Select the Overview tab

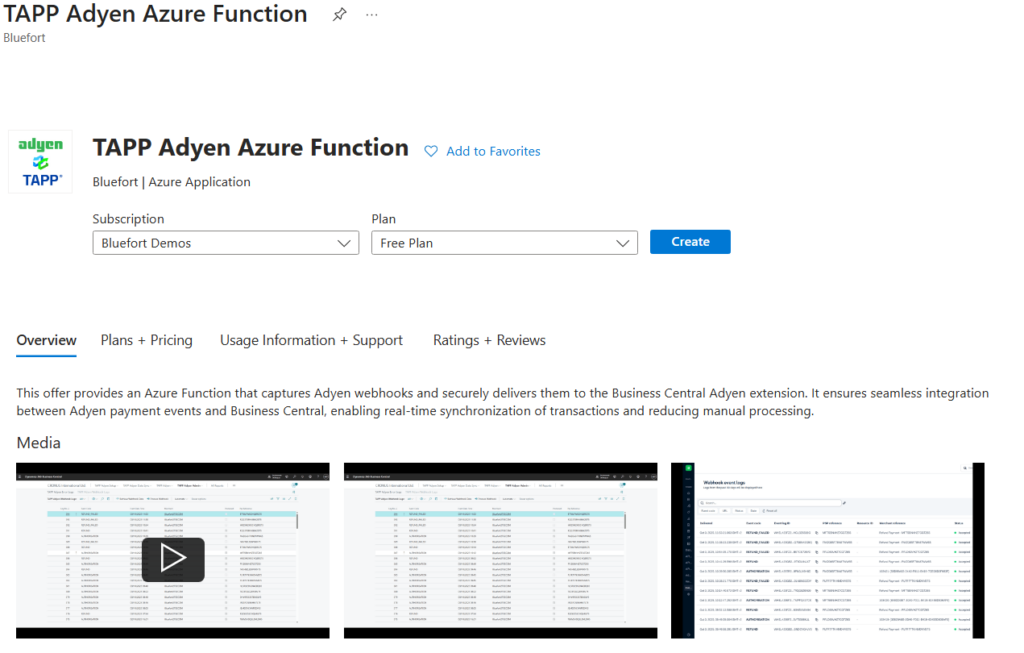pyautogui.click(x=46, y=340)
